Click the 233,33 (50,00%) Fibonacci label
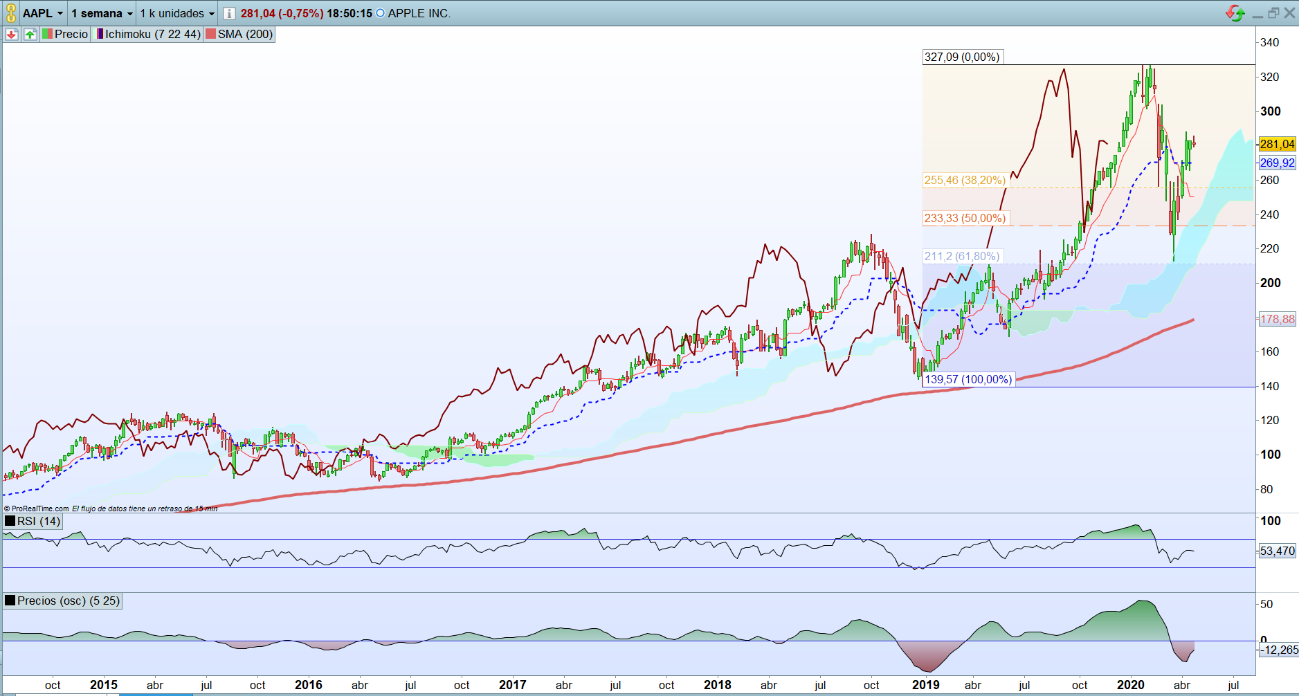This screenshot has width=1299, height=696. [966, 218]
